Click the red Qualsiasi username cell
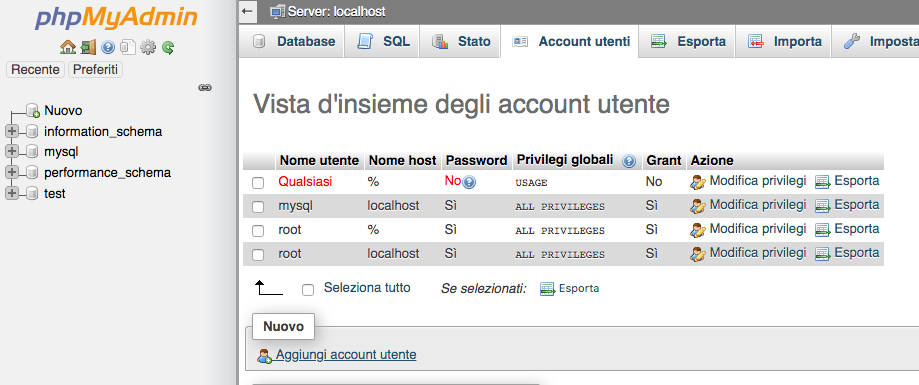Image resolution: width=919 pixels, height=385 pixels. click(x=305, y=182)
